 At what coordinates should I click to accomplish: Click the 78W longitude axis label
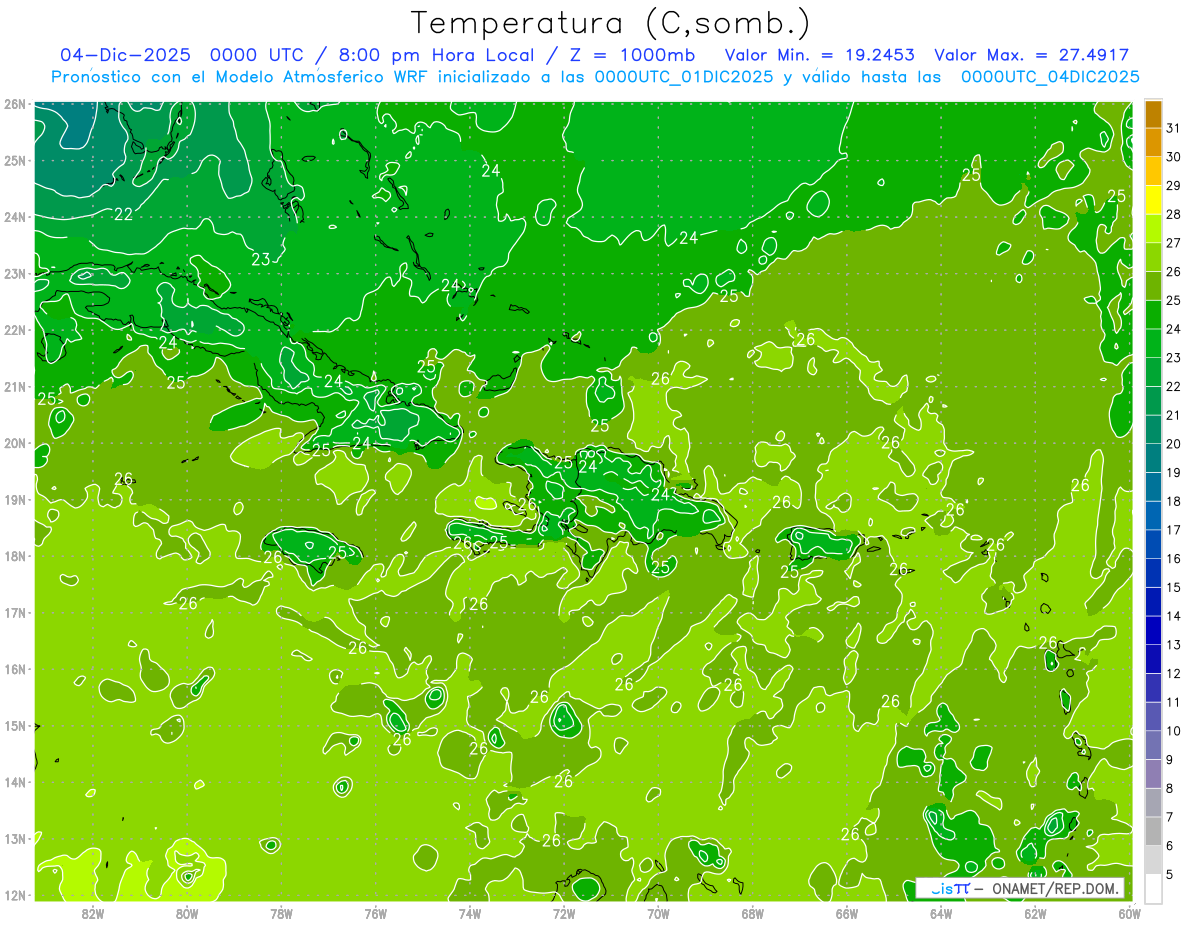coord(281,912)
